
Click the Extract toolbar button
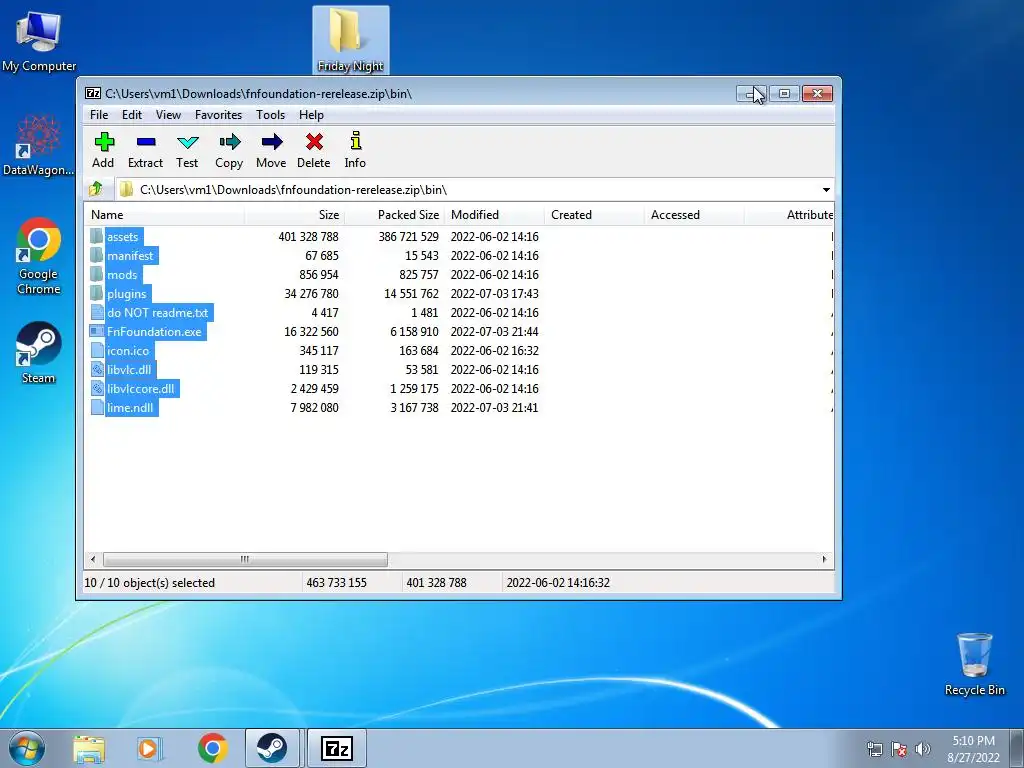click(x=145, y=150)
